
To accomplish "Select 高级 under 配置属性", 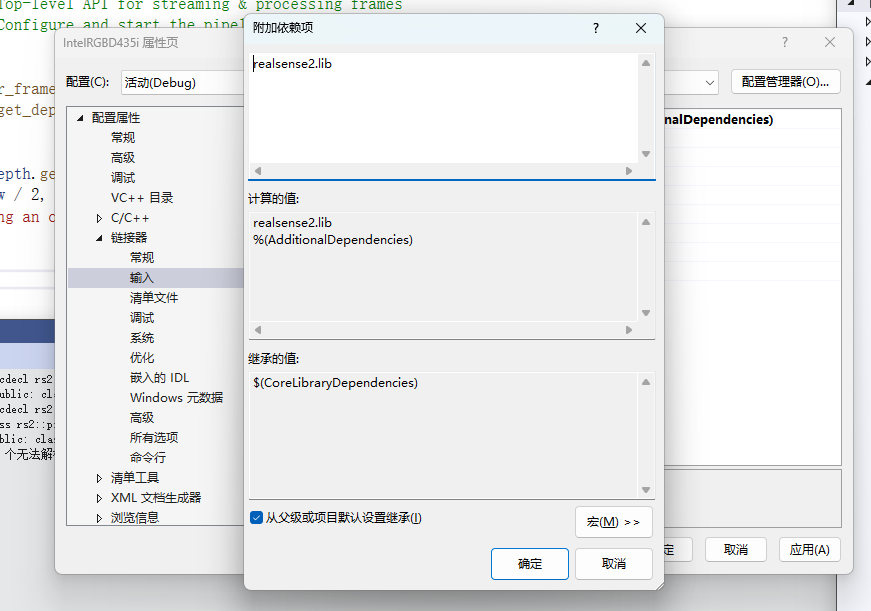I will 123,158.
